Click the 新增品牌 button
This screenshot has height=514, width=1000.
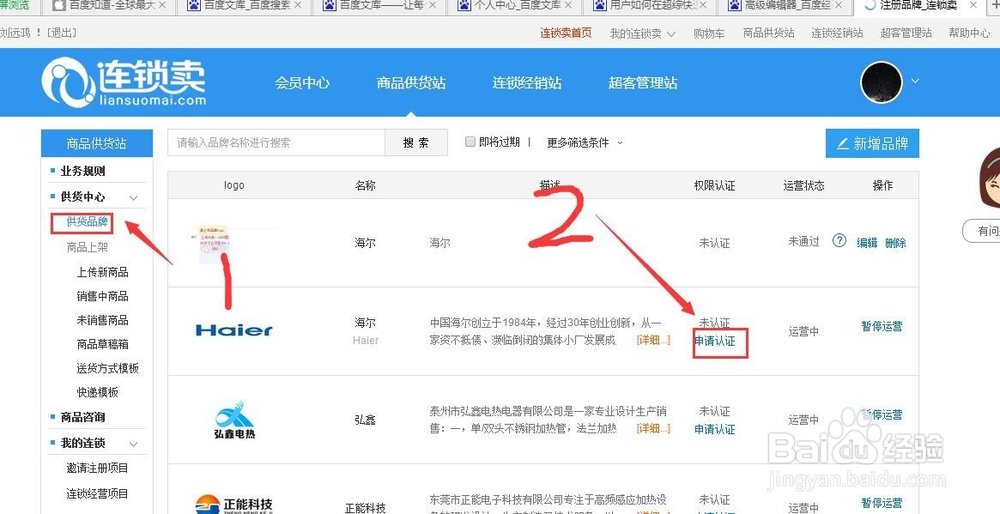(x=872, y=143)
